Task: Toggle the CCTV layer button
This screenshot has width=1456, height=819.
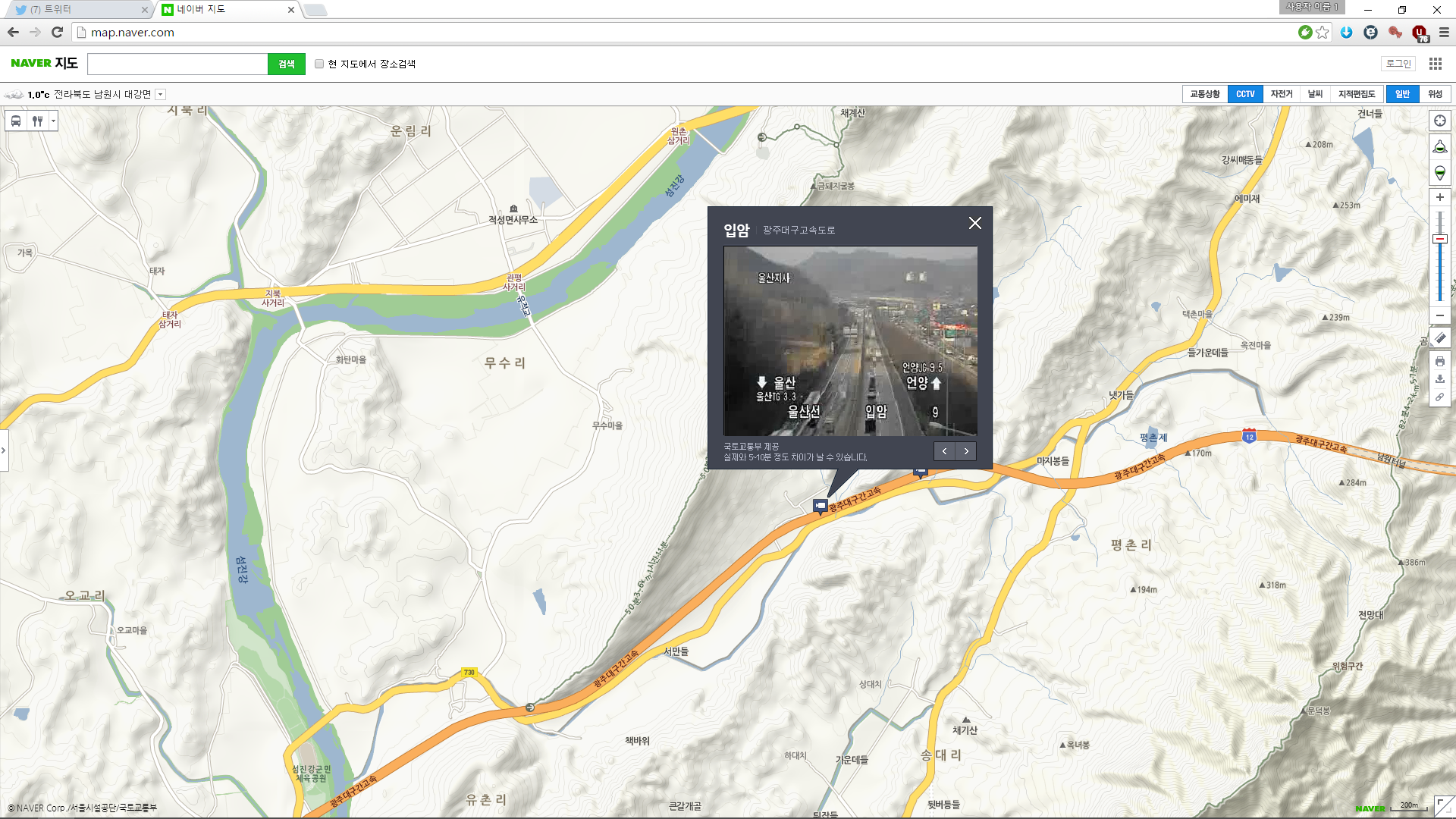Action: coord(1244,94)
